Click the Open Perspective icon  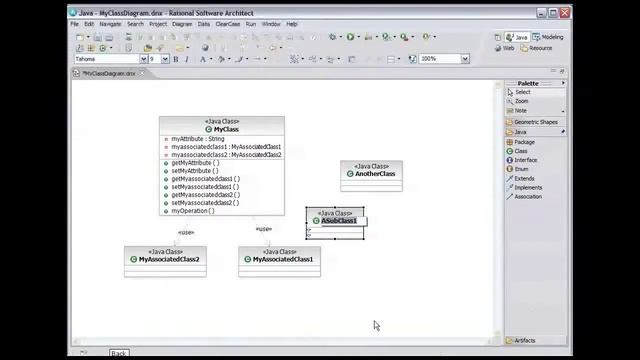point(498,37)
